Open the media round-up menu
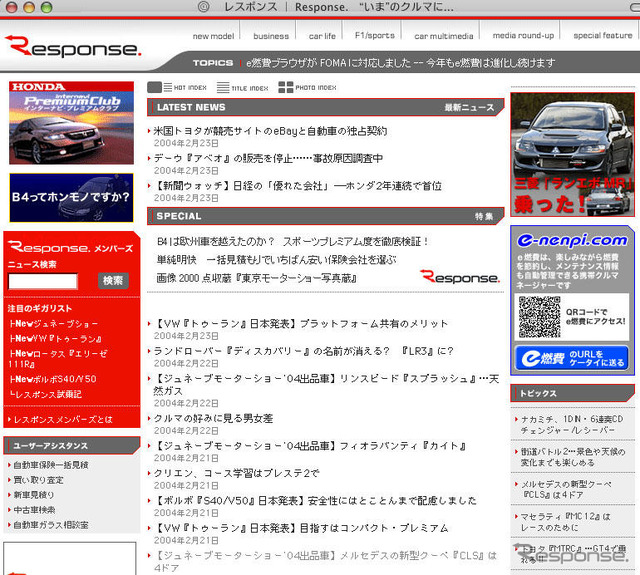Image resolution: width=640 pixels, height=575 pixels. coord(523,36)
